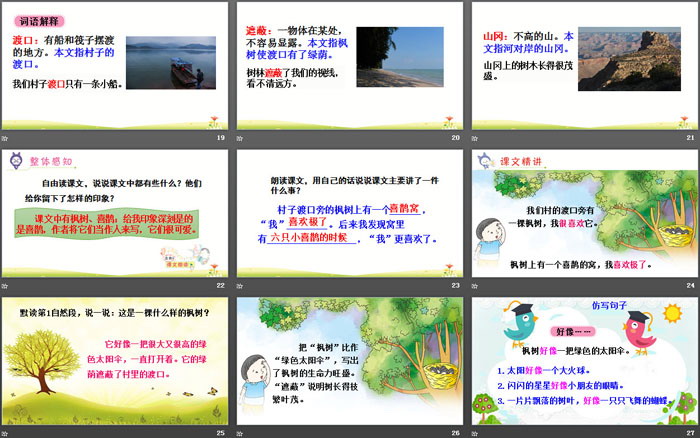Click animation star icon under slide 19
The width and height of the screenshot is (700, 438).
pos(5,138)
